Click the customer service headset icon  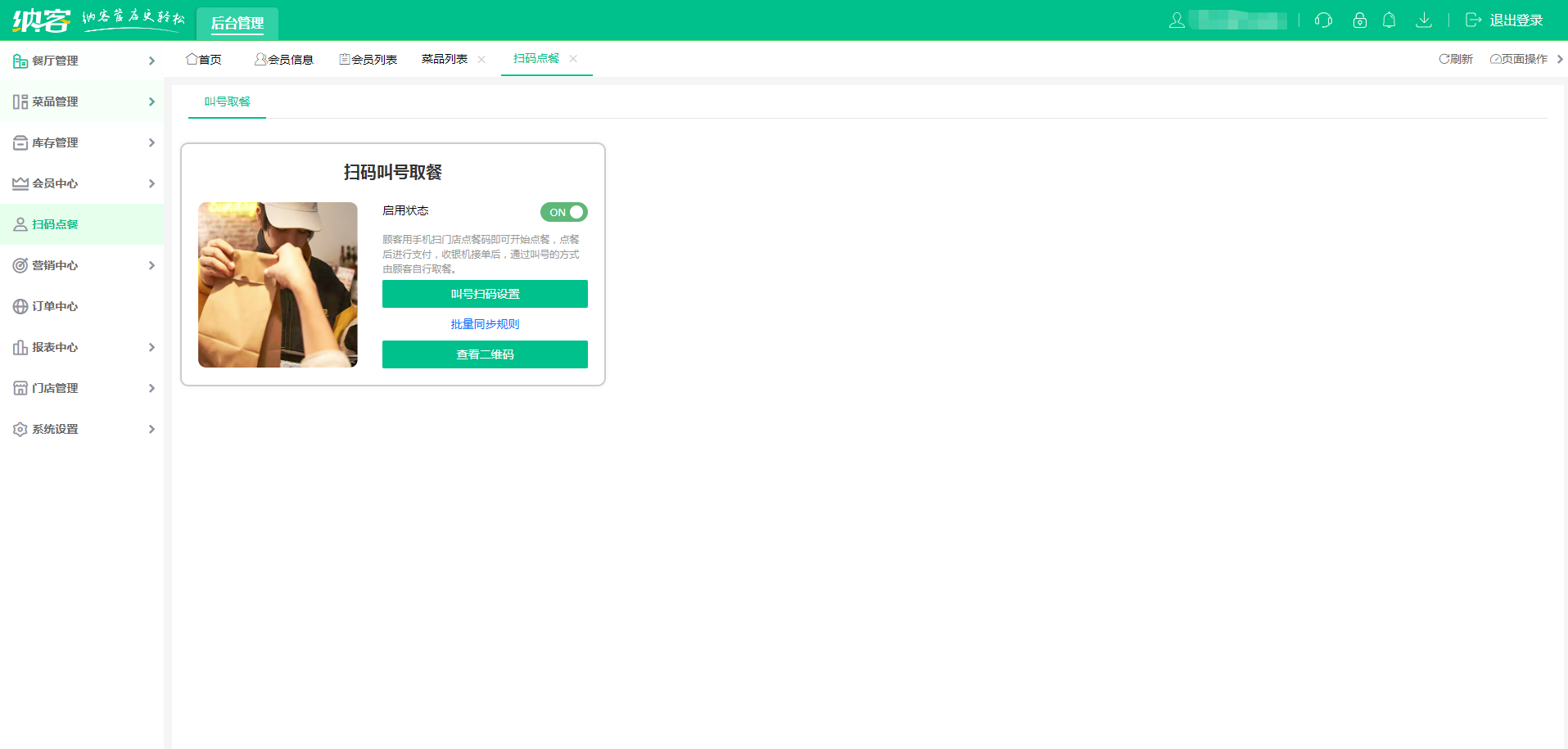[x=1323, y=20]
